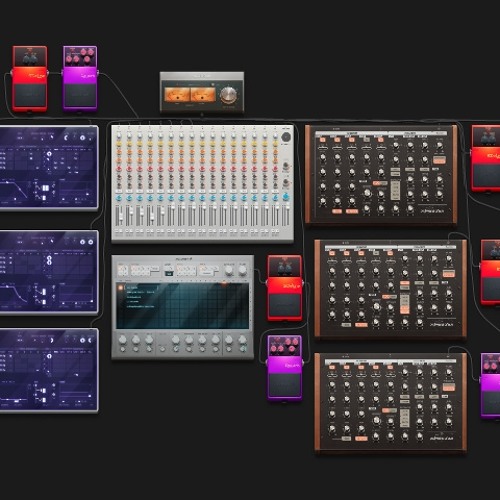Select the filter curve graph on the top purple synth

pyautogui.click(x=15, y=191)
